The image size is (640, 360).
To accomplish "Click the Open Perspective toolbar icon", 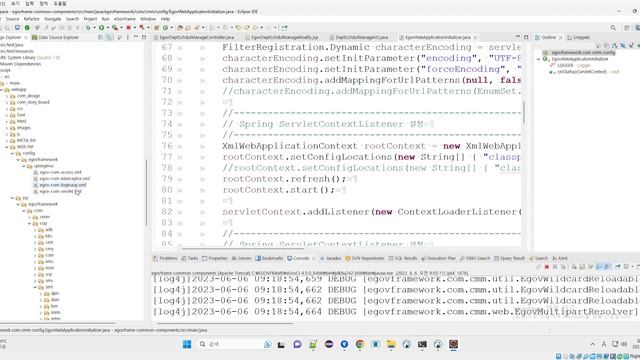I will pos(627,28).
